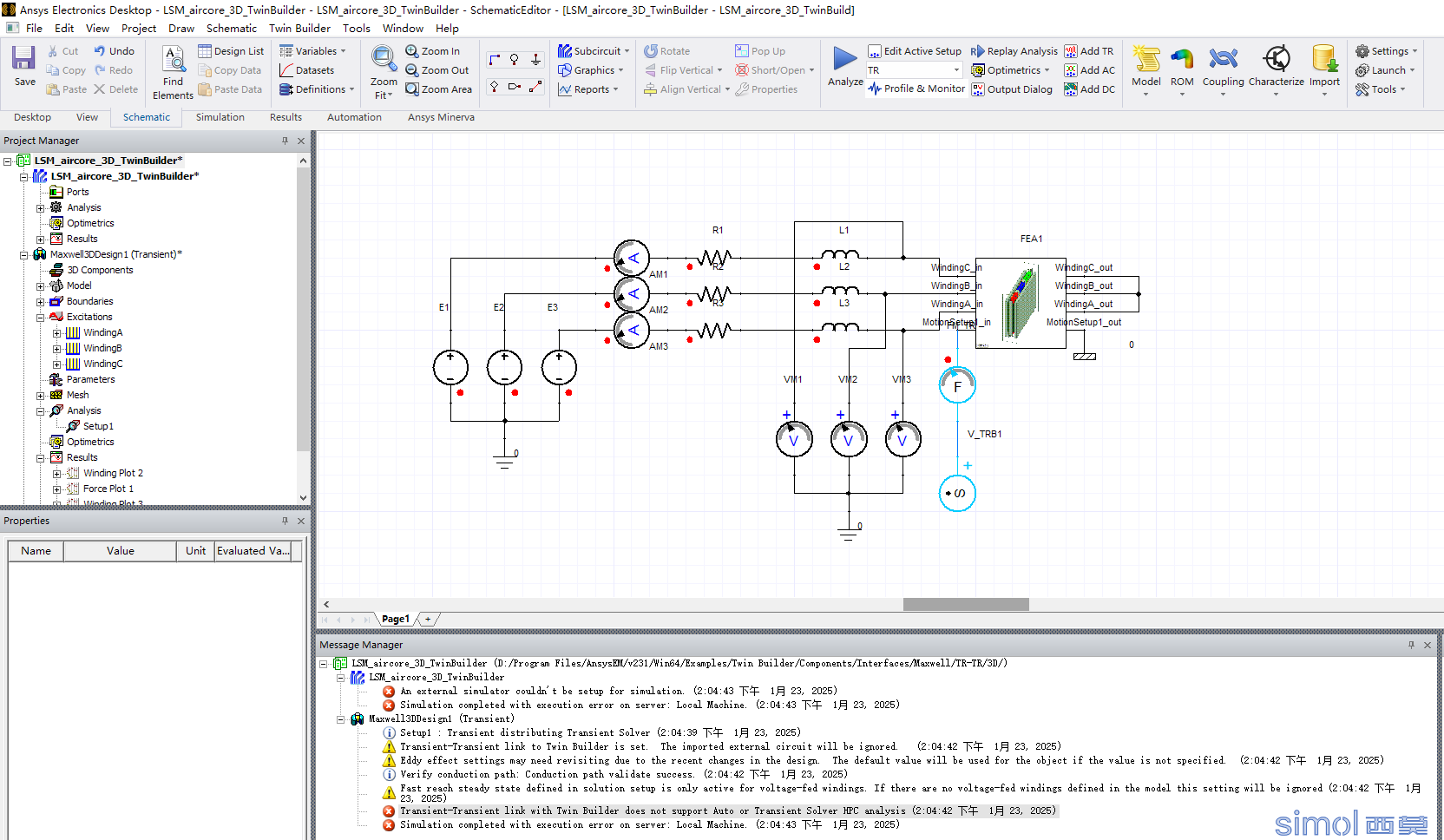
Task: Open the Subcircuit dropdown
Action: point(594,51)
